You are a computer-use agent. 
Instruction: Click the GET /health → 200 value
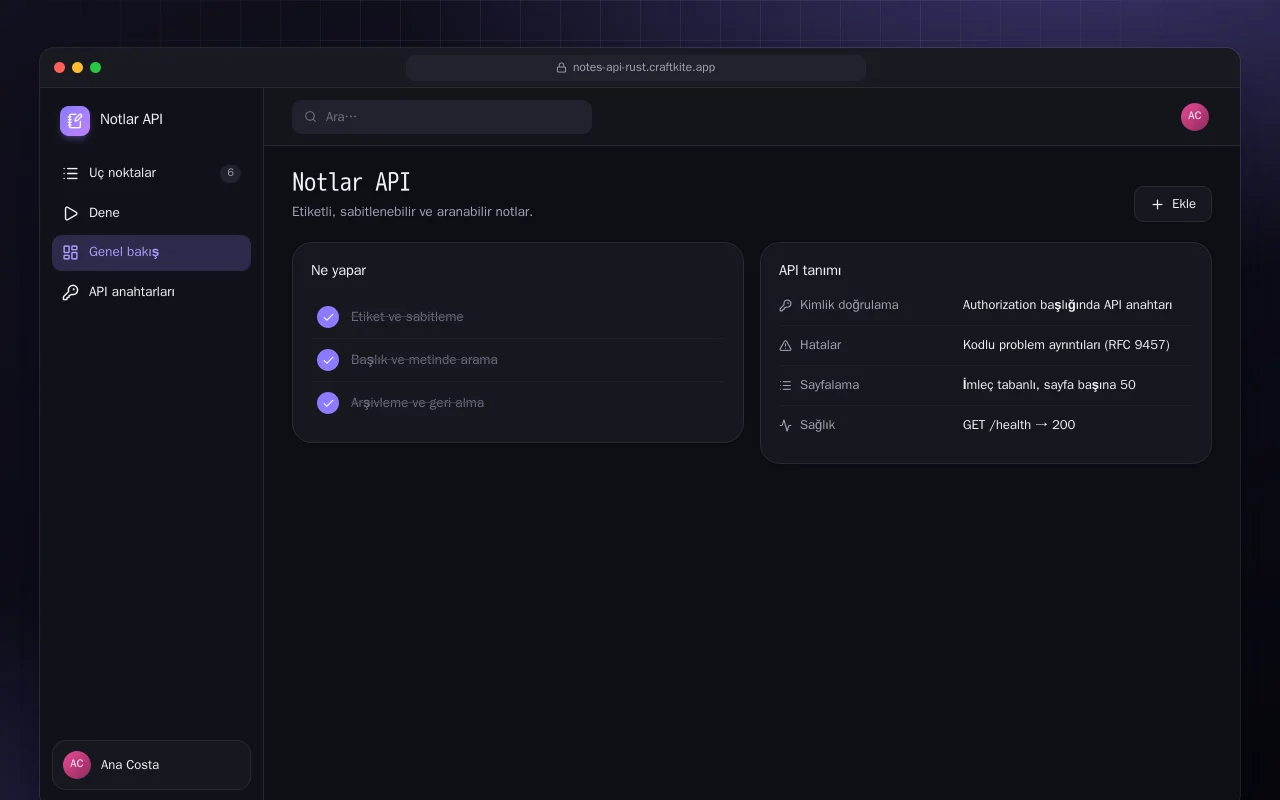tap(1019, 425)
